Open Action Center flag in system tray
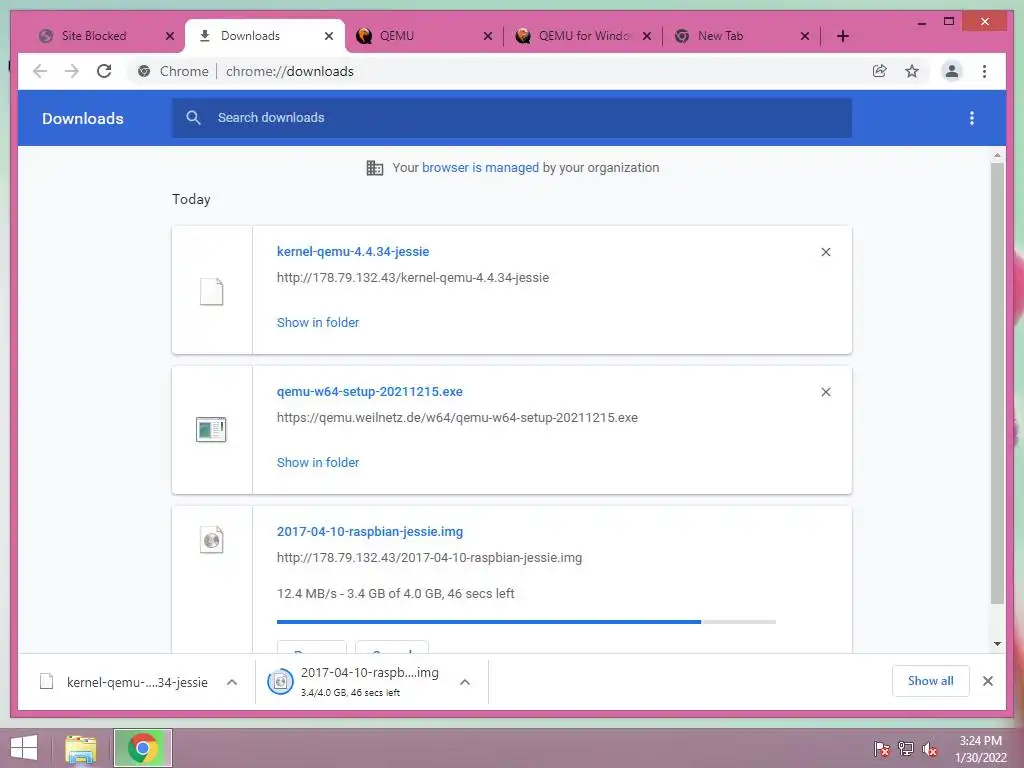Screen dimensions: 1024x768 click(x=881, y=748)
